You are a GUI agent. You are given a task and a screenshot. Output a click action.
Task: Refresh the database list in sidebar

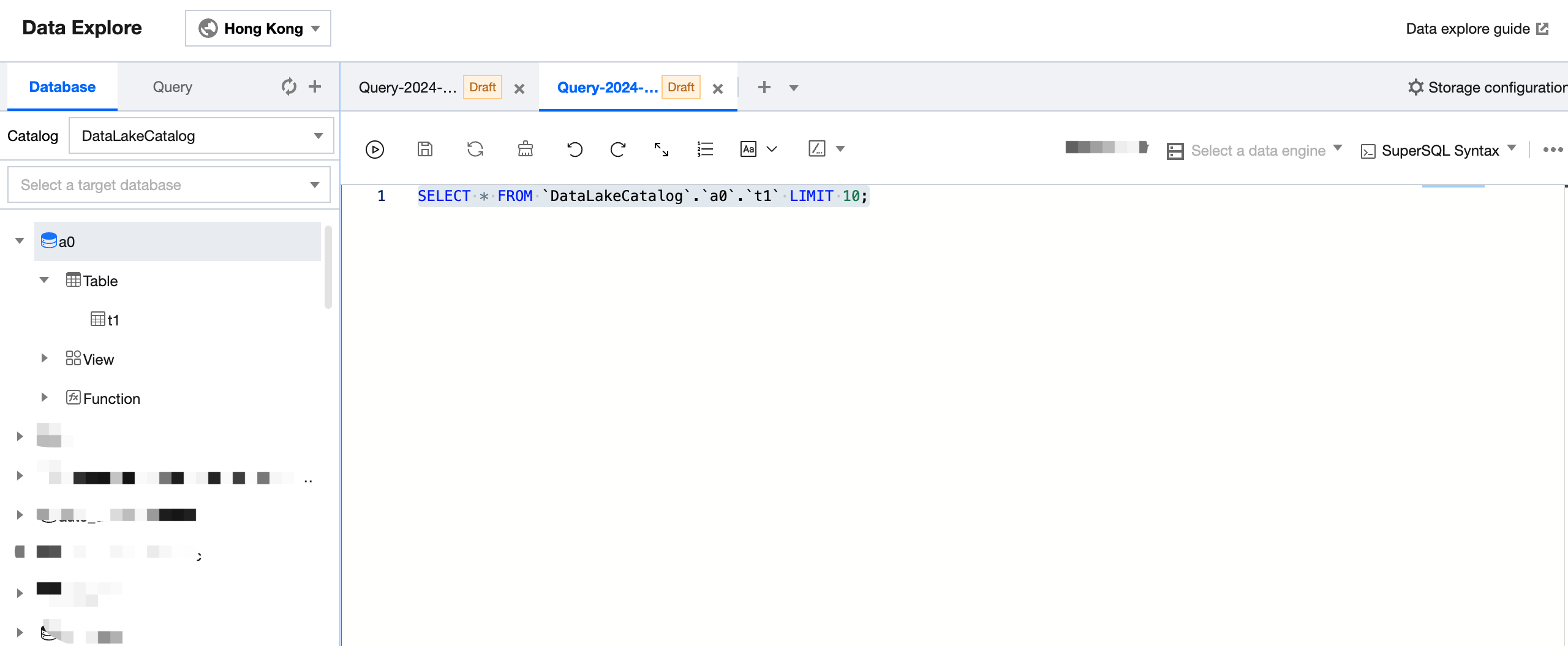(288, 86)
